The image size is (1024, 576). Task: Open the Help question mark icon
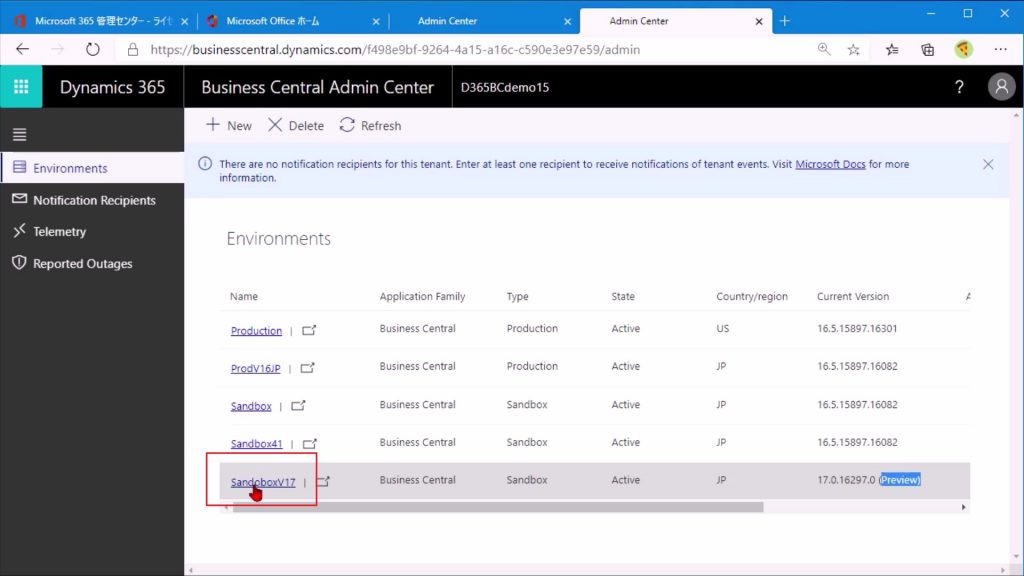[959, 87]
